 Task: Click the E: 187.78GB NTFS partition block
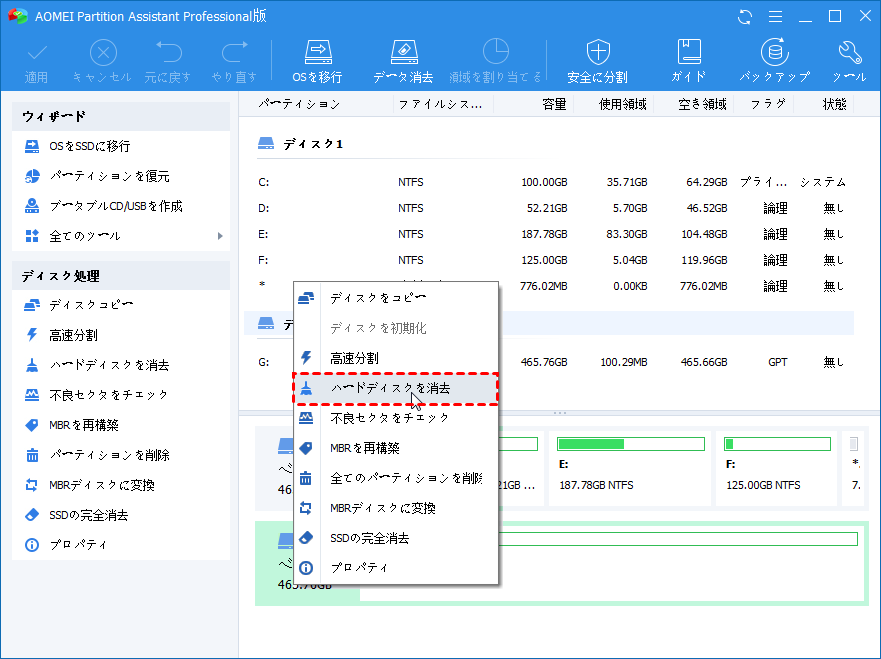(630, 469)
